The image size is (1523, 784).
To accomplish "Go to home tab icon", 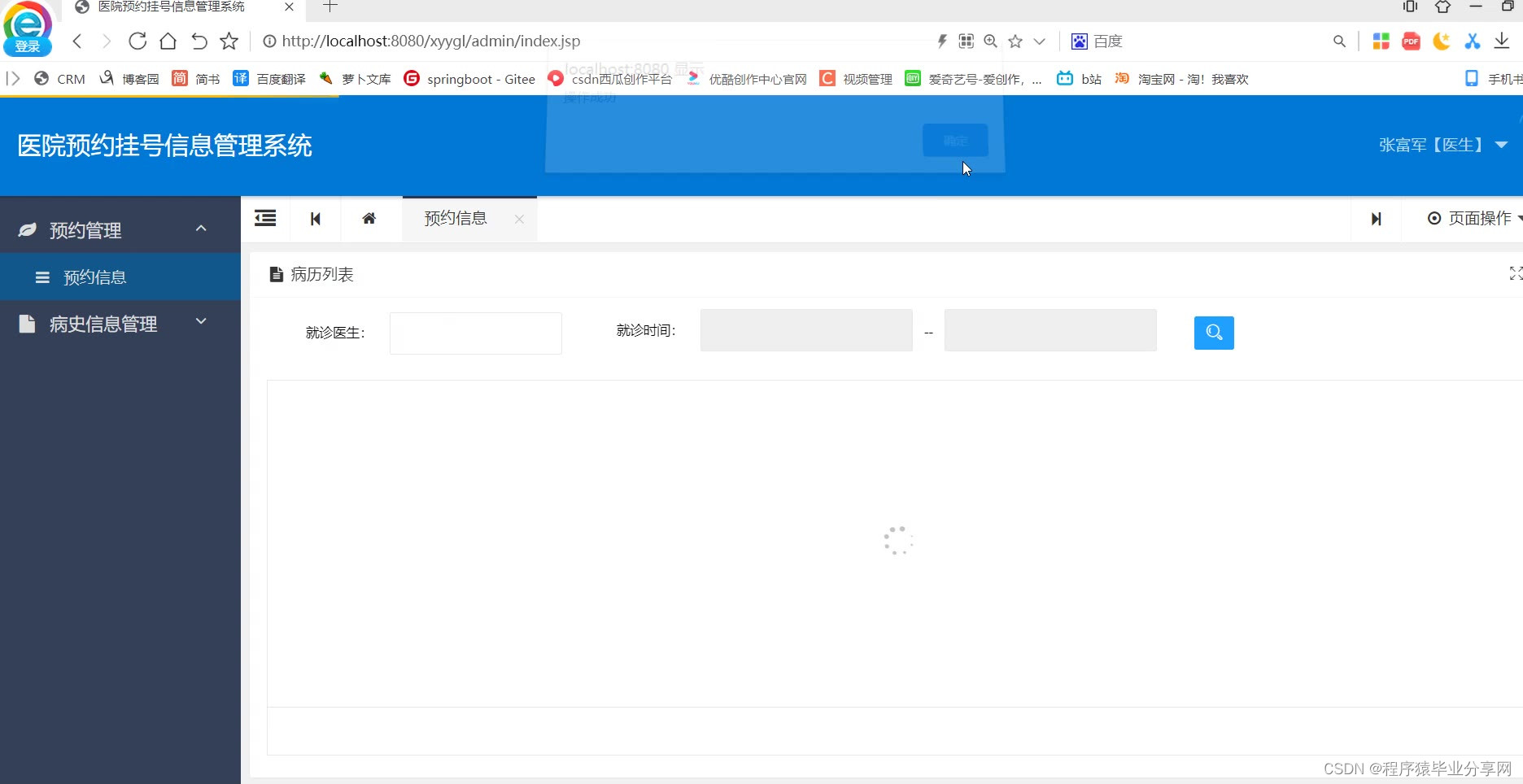I will click(x=369, y=219).
